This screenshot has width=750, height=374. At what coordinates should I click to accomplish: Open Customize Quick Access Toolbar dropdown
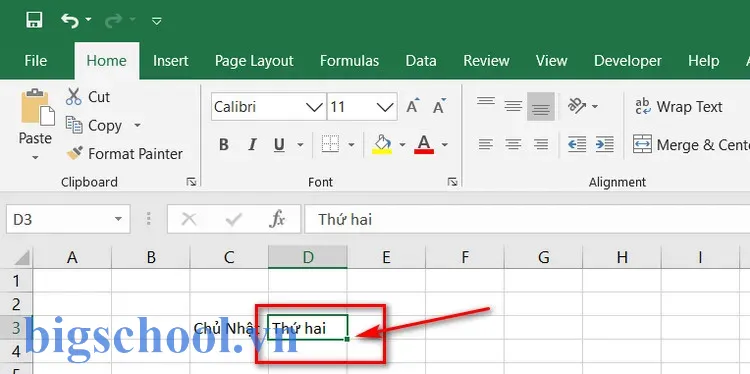[156, 21]
